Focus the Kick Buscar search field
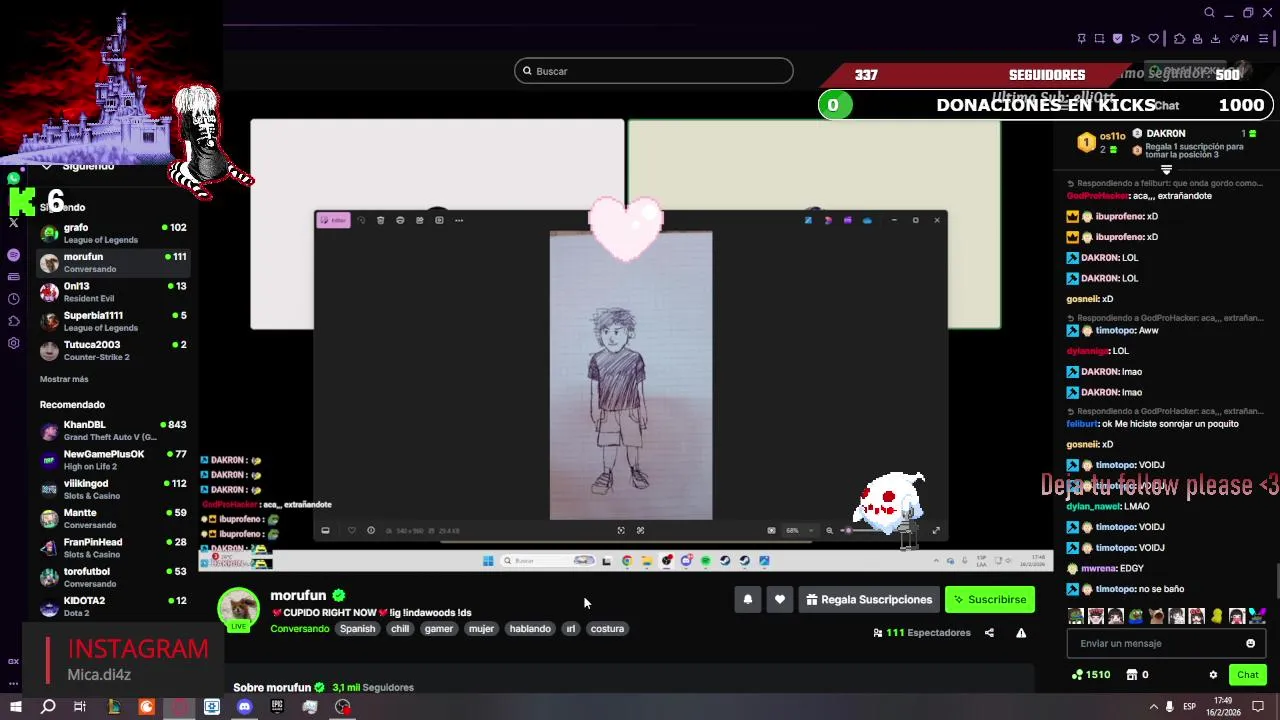The height and width of the screenshot is (720, 1280). click(654, 71)
